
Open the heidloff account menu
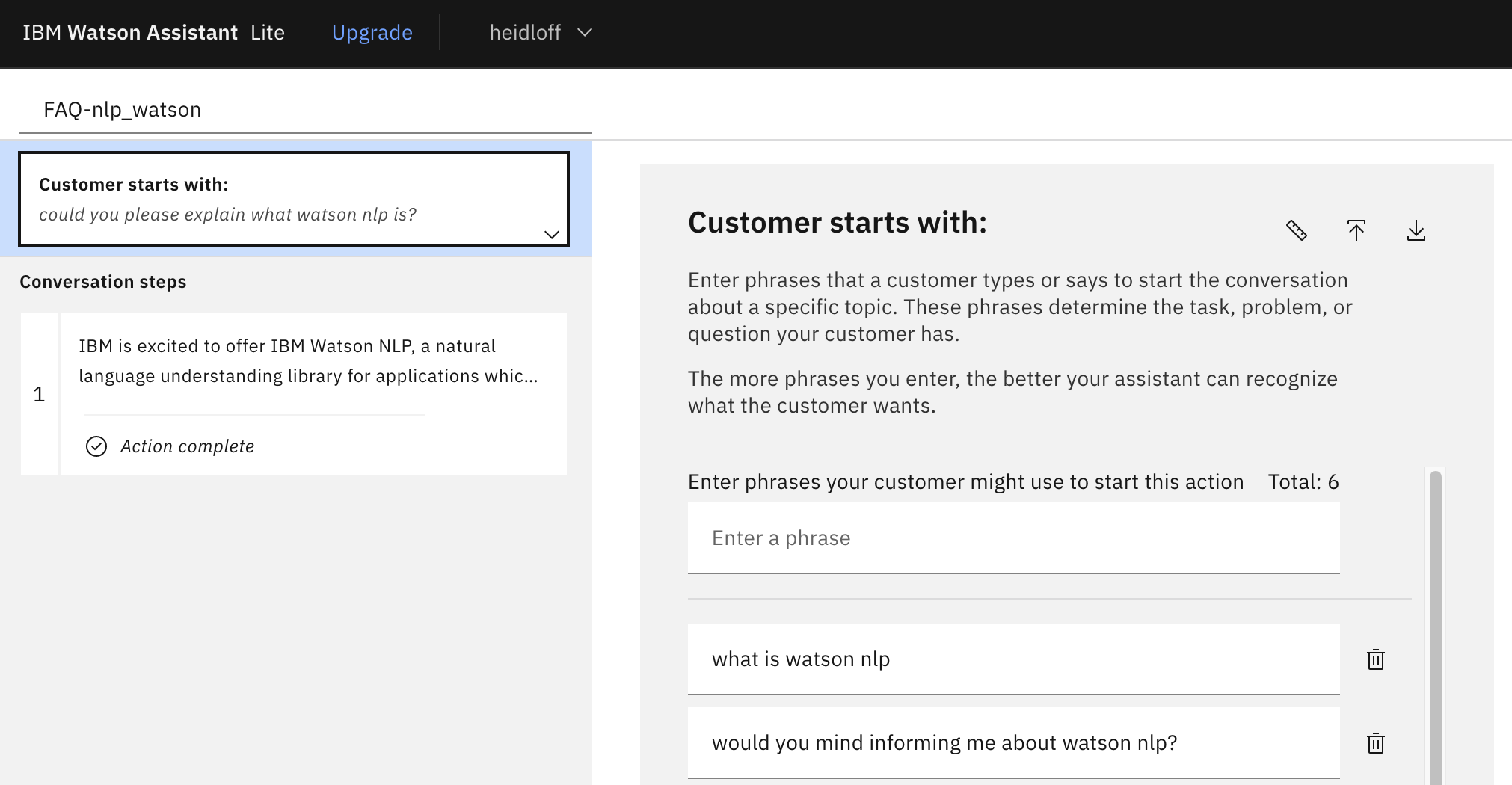541,33
